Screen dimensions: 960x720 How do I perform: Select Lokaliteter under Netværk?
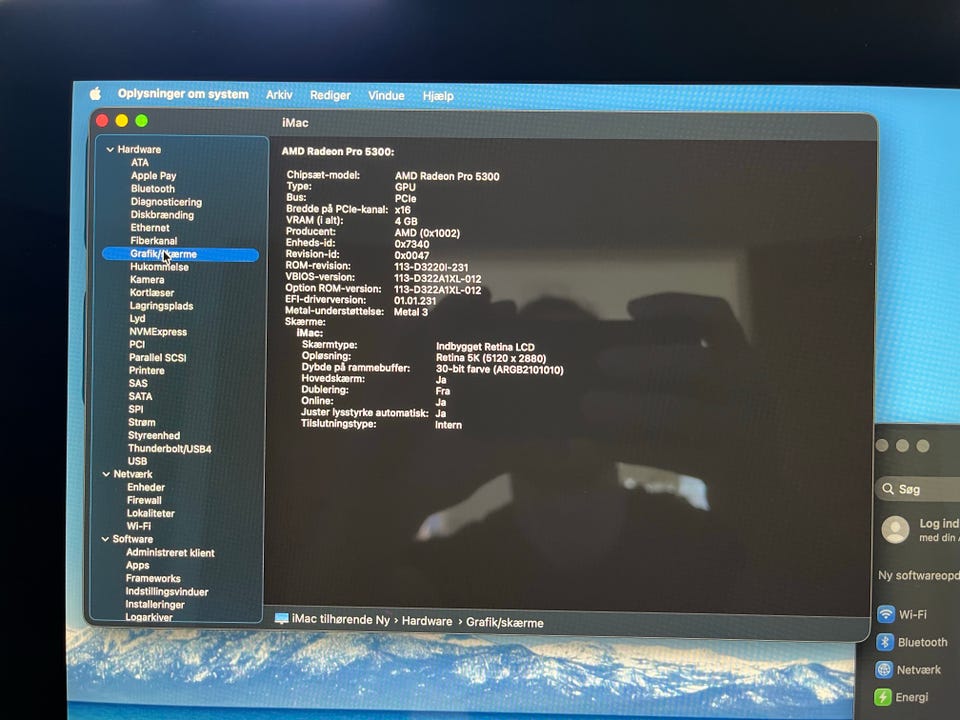click(x=151, y=513)
